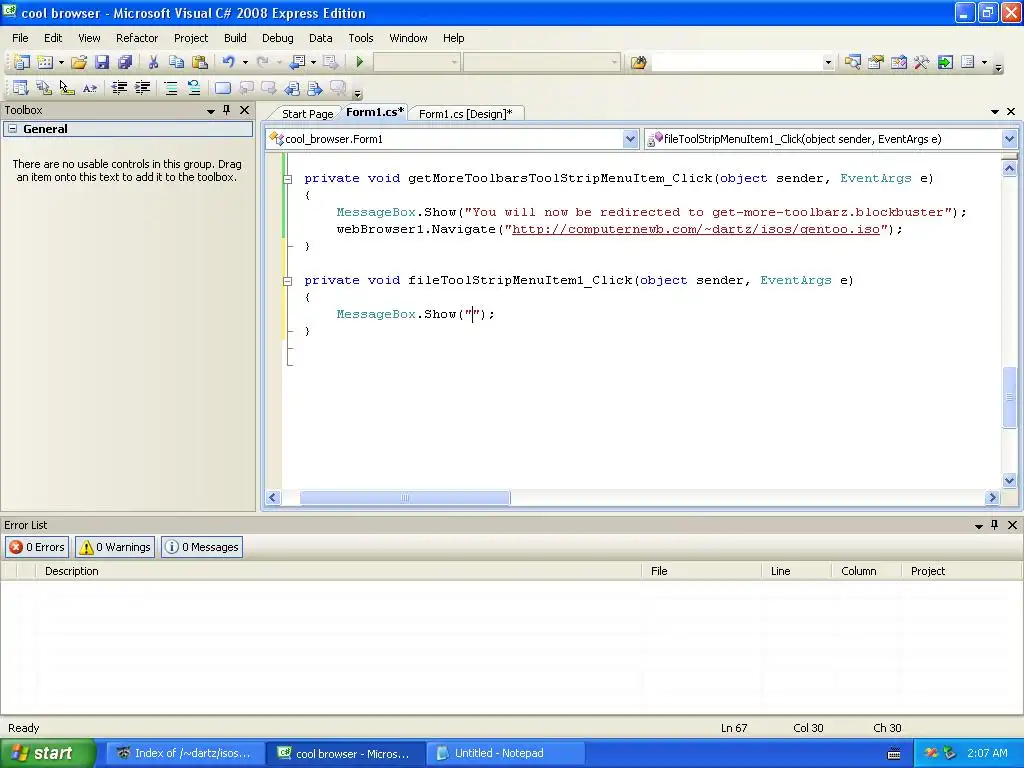Open the Toolbox window position dropdown arrow

pos(211,111)
